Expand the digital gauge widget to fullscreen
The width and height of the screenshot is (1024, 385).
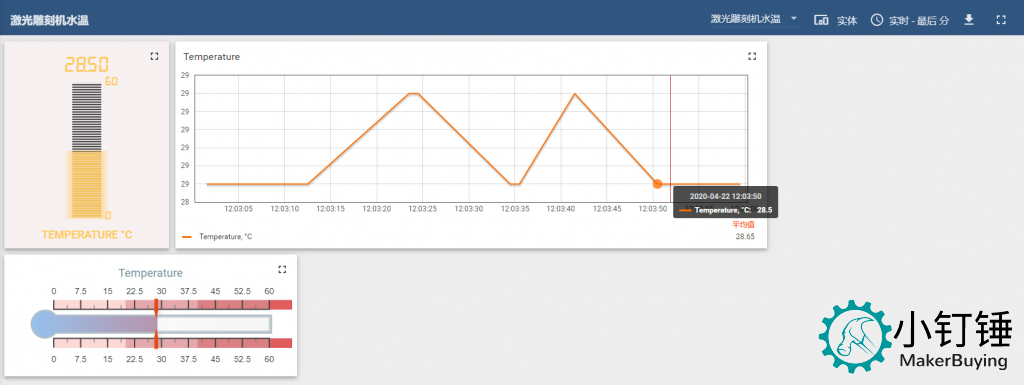154,56
